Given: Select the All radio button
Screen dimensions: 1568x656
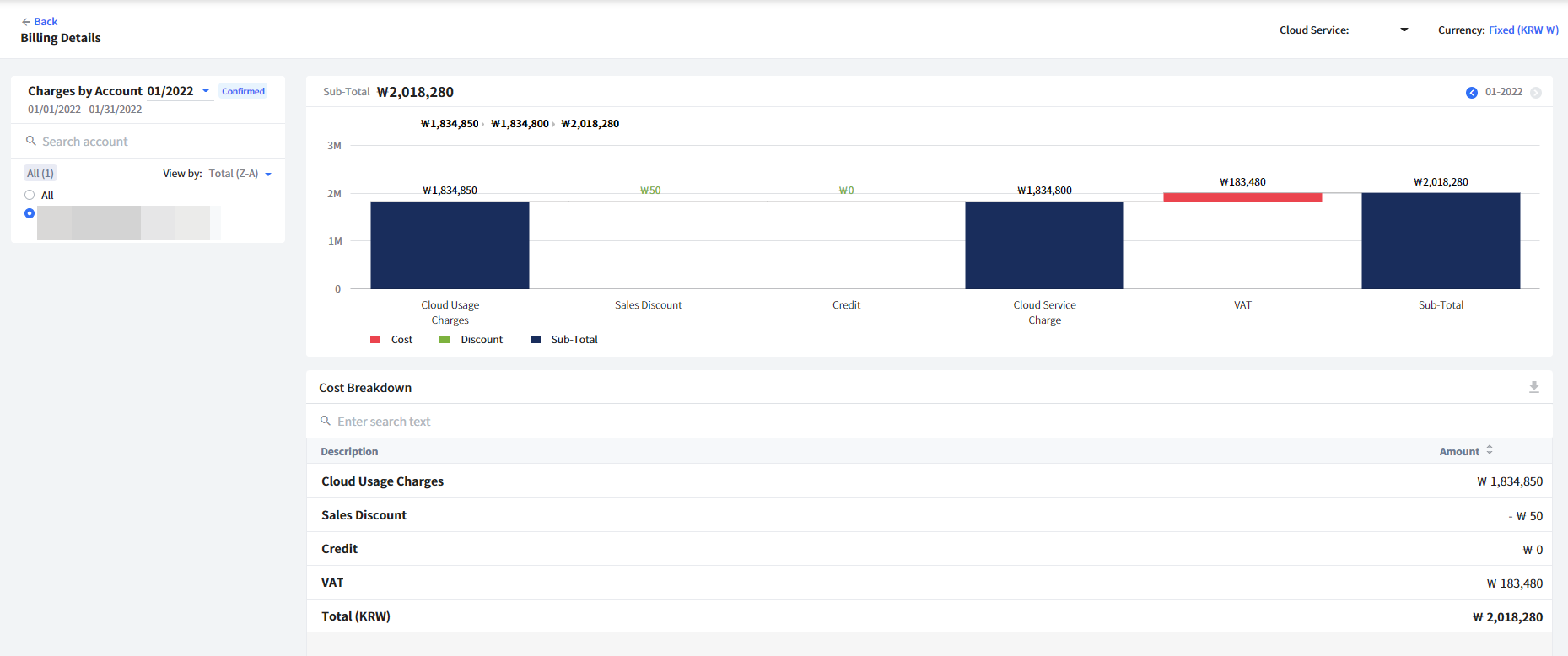Looking at the screenshot, I should [30, 195].
